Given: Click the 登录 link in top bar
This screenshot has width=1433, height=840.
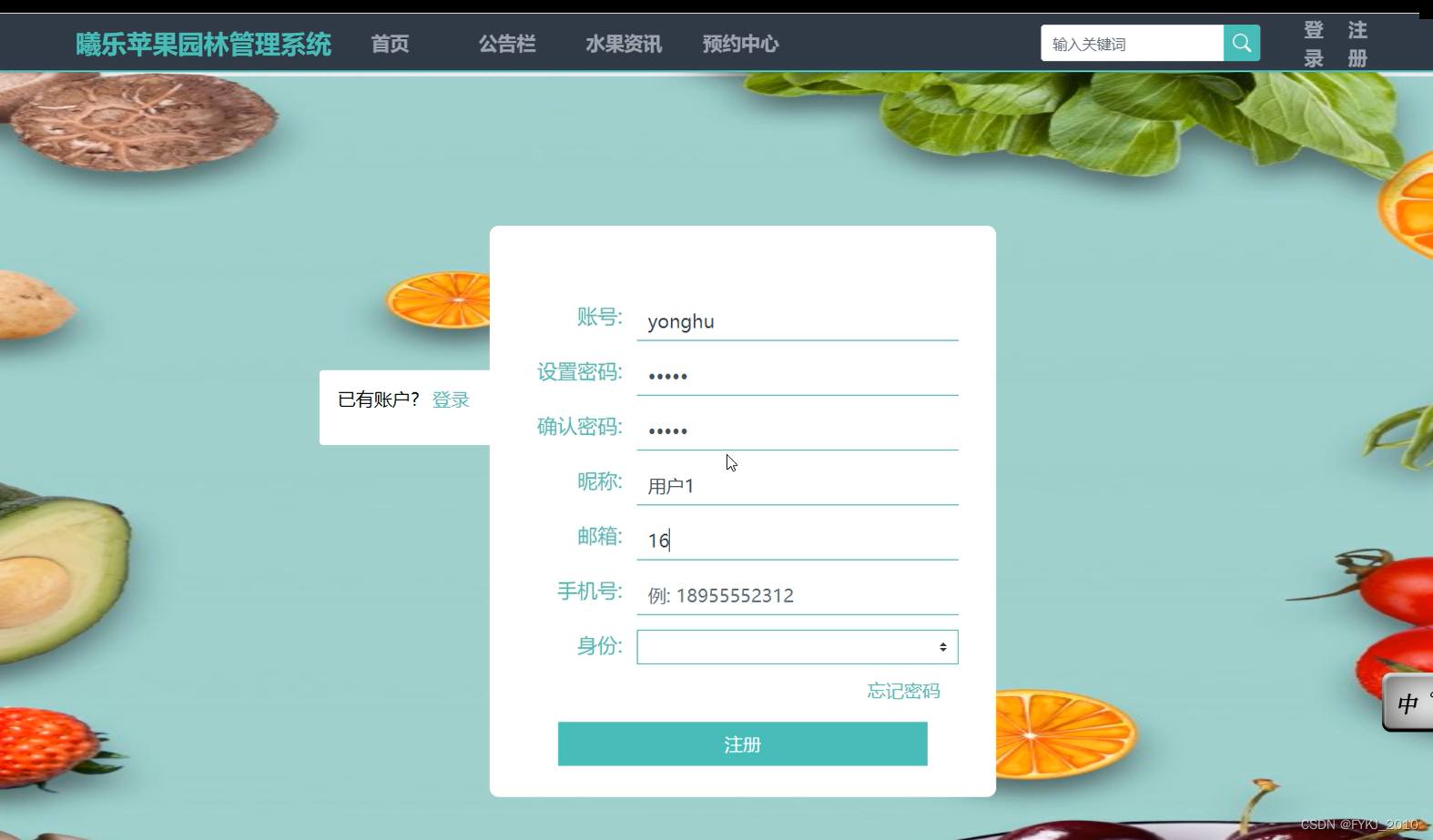Looking at the screenshot, I should point(1314,44).
